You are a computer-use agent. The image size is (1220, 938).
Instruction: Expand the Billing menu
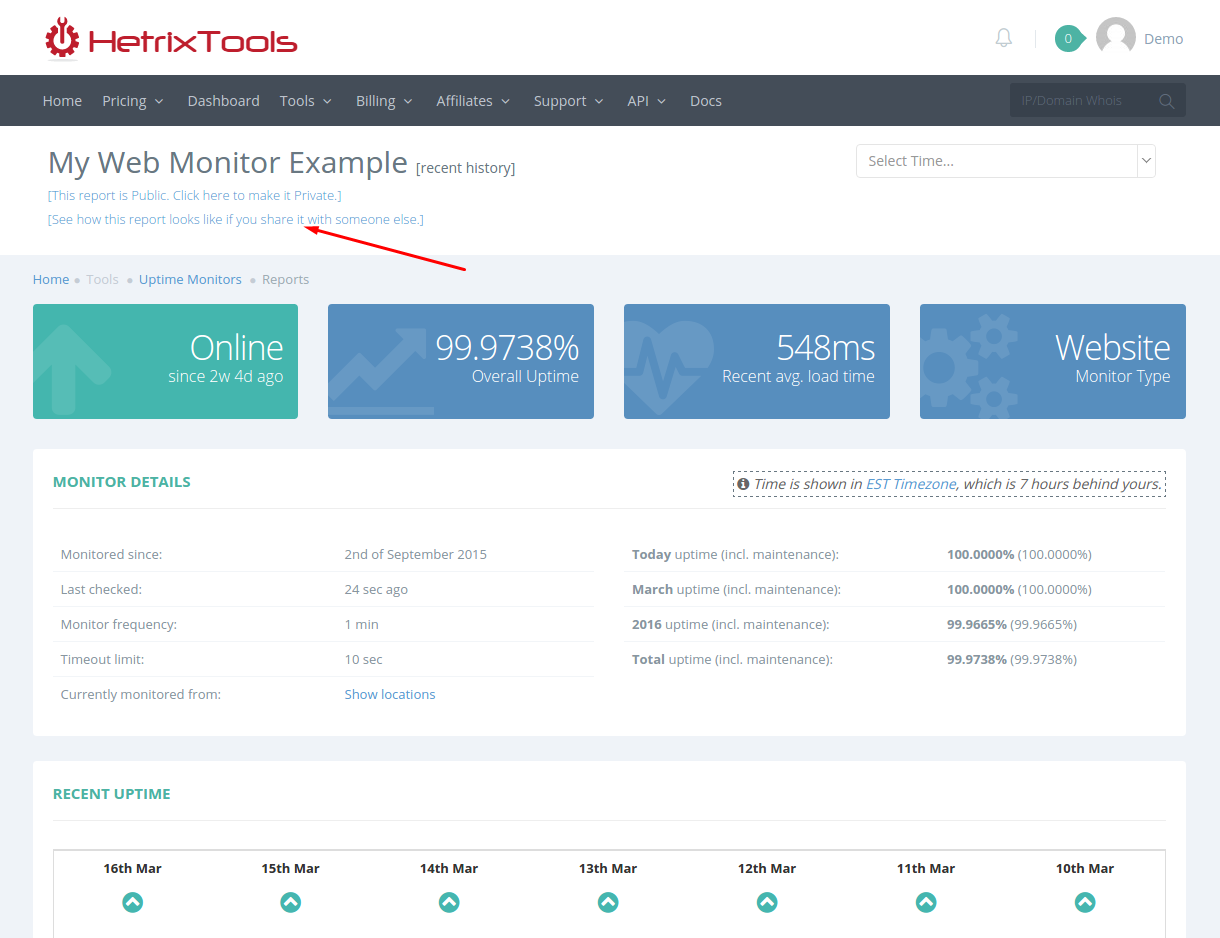click(384, 101)
